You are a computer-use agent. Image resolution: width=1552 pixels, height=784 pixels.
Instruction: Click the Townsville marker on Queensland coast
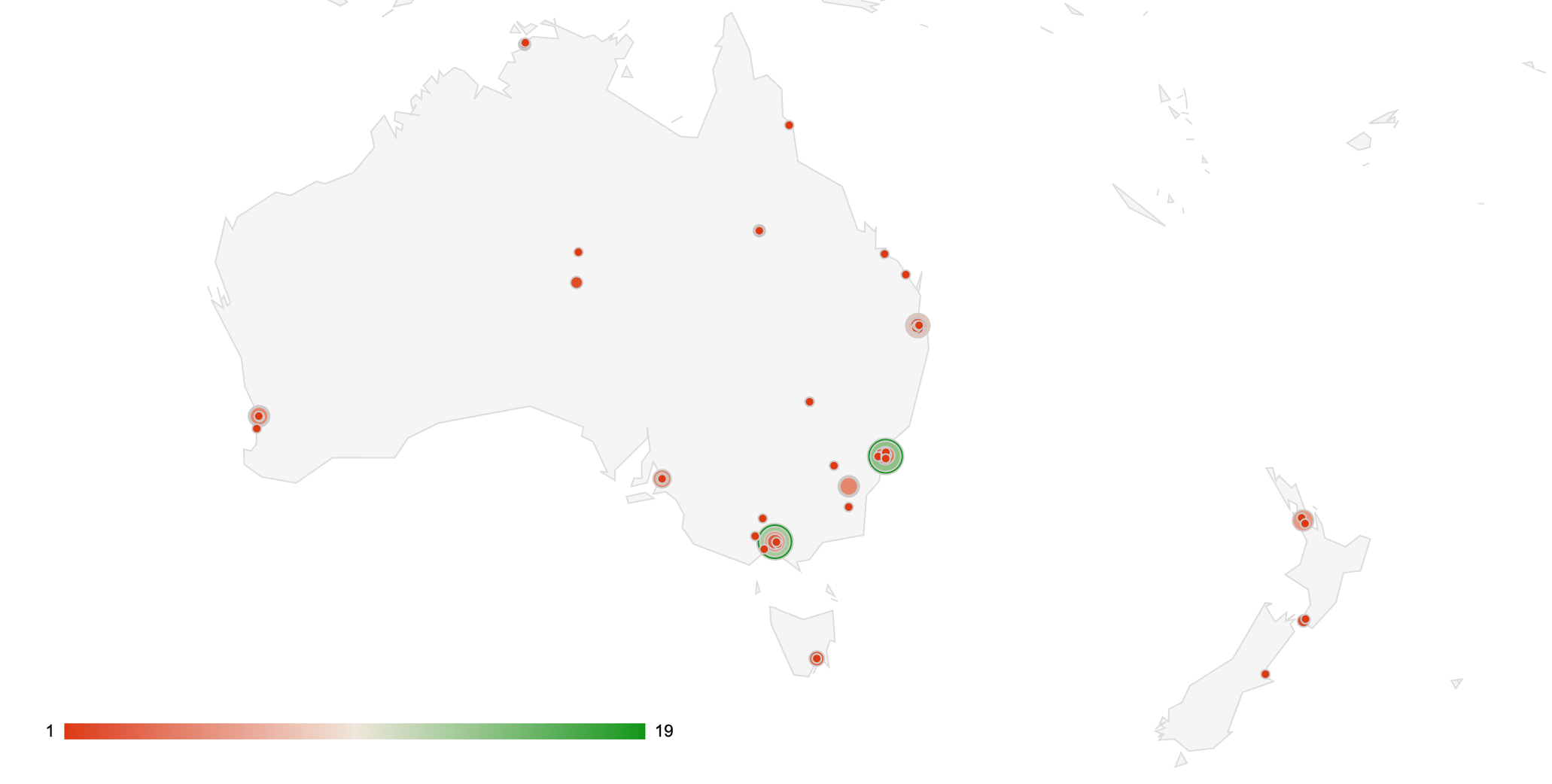tap(884, 254)
